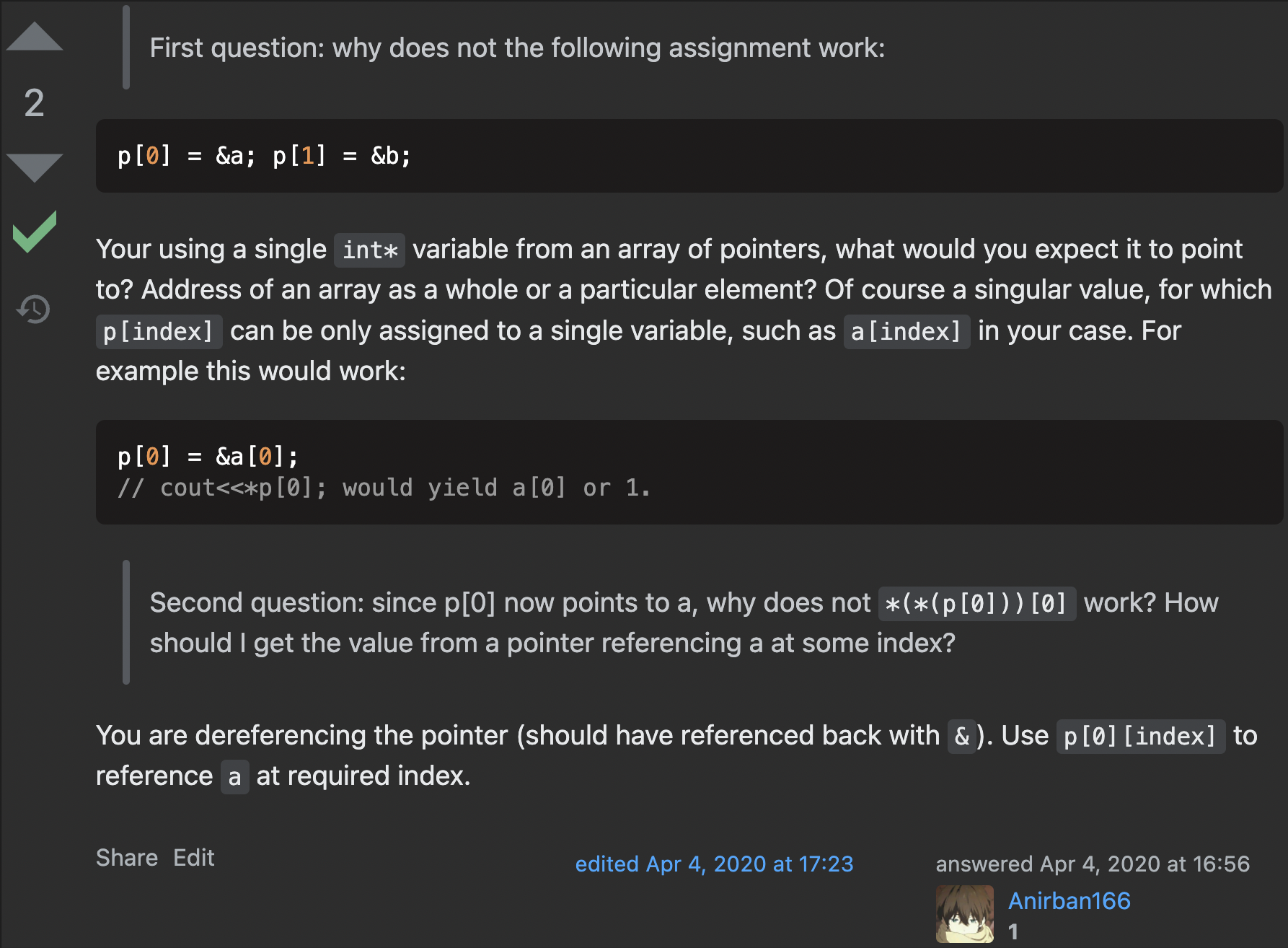Open the Edit link for this answer
Viewport: 1288px width, 948px height.
[194, 858]
